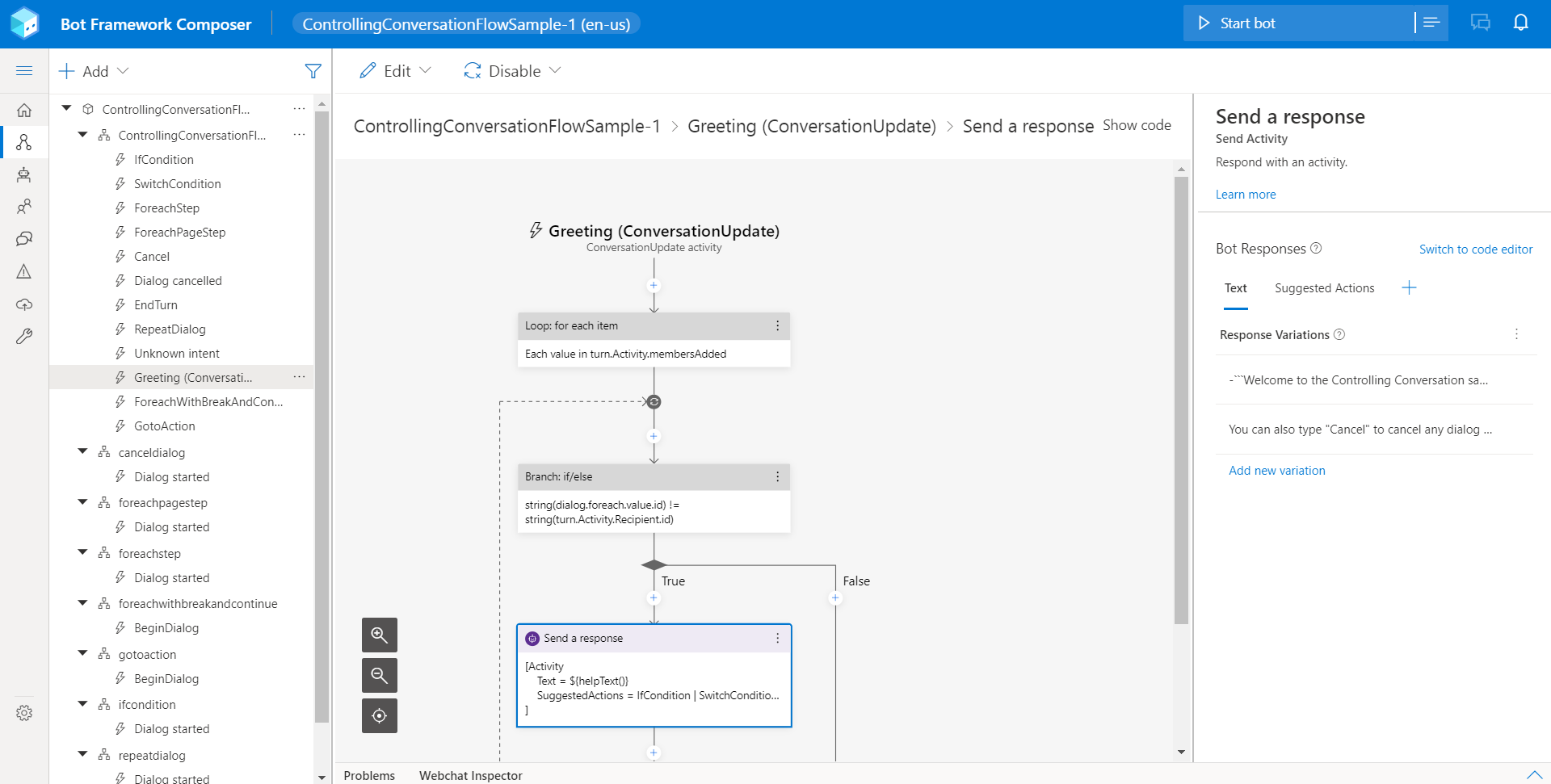Add action above the Loop node
This screenshot has height=784, width=1551.
654,286
